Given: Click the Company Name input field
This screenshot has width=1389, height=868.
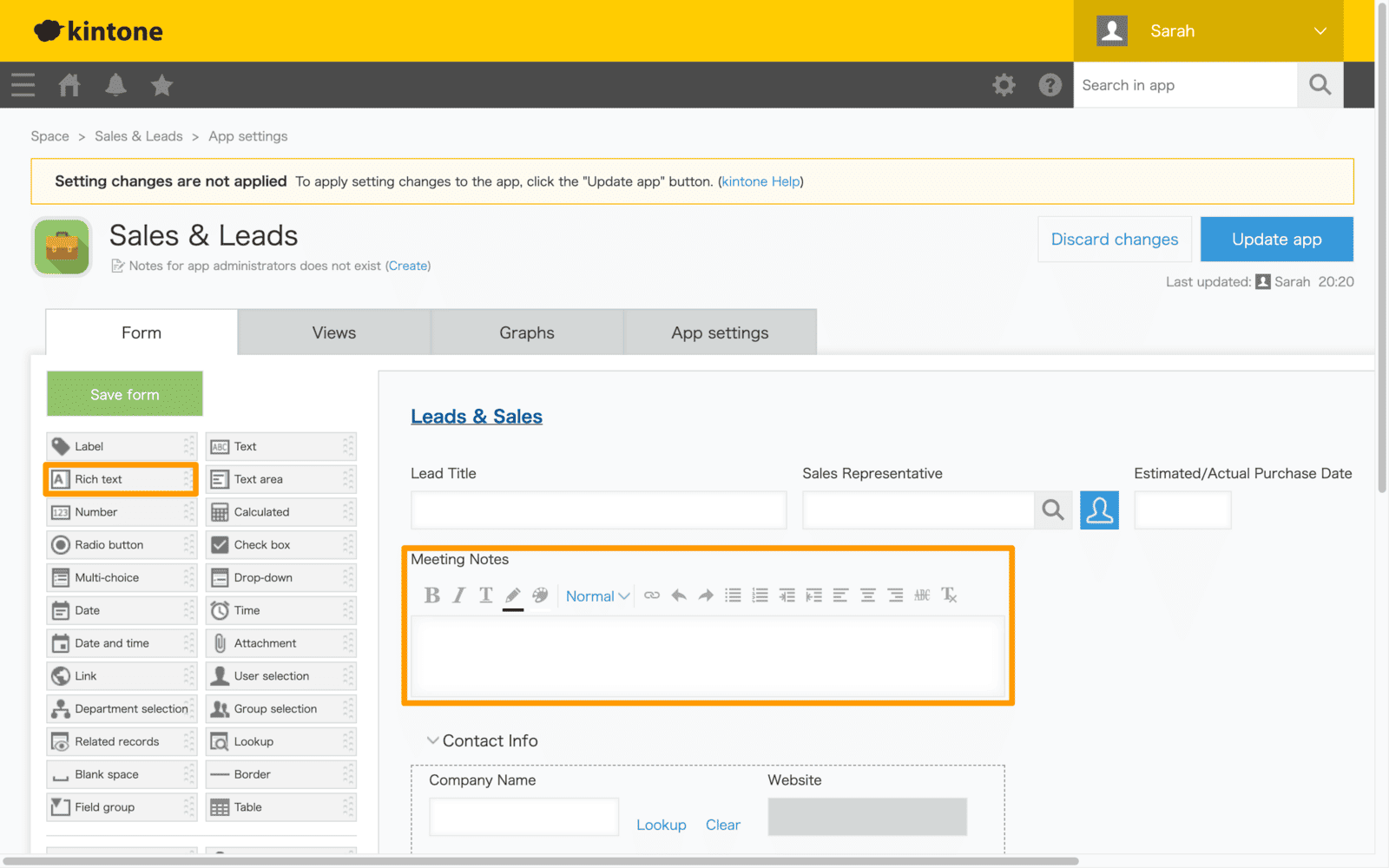Looking at the screenshot, I should (x=524, y=817).
